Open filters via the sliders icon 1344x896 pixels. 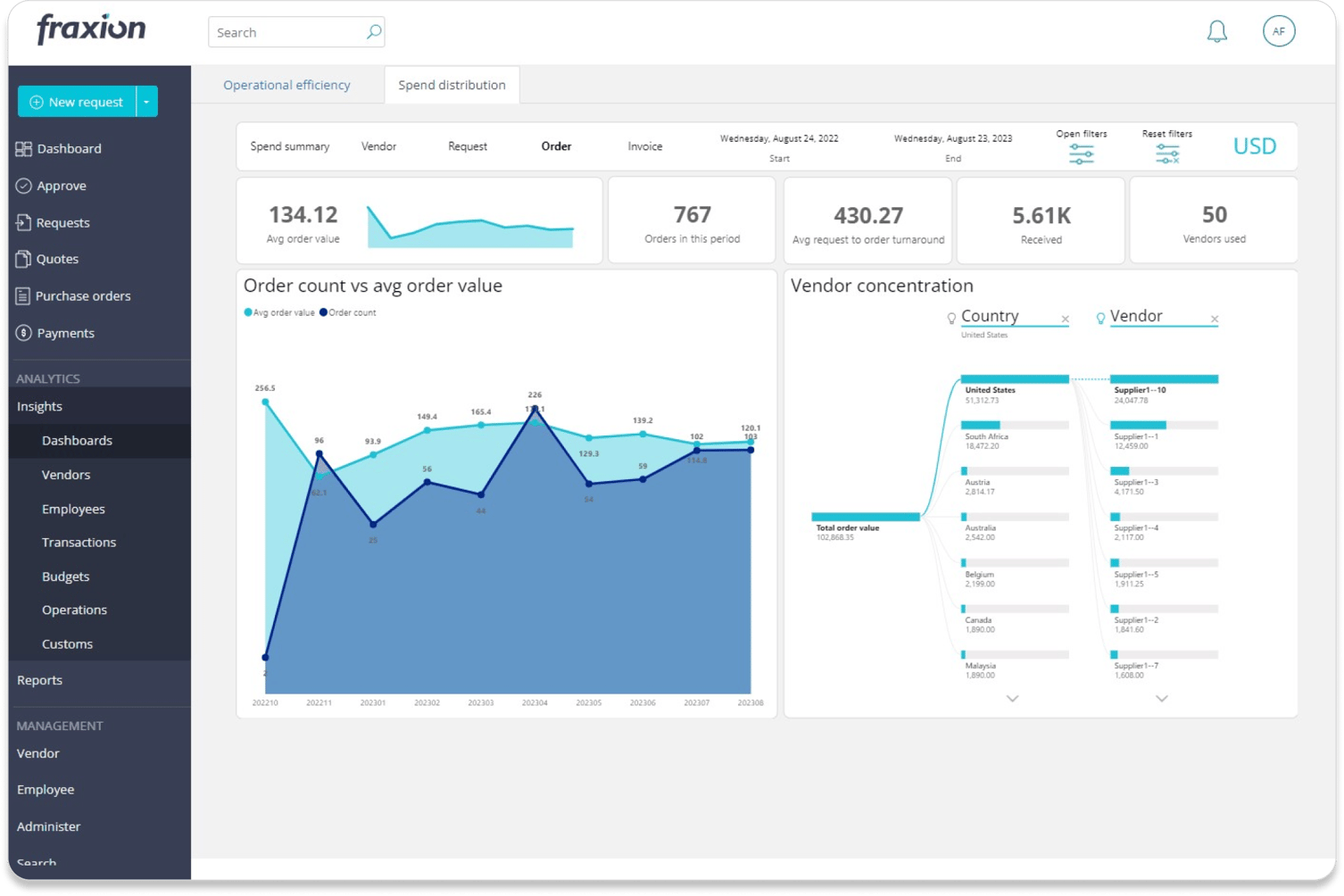1082,152
